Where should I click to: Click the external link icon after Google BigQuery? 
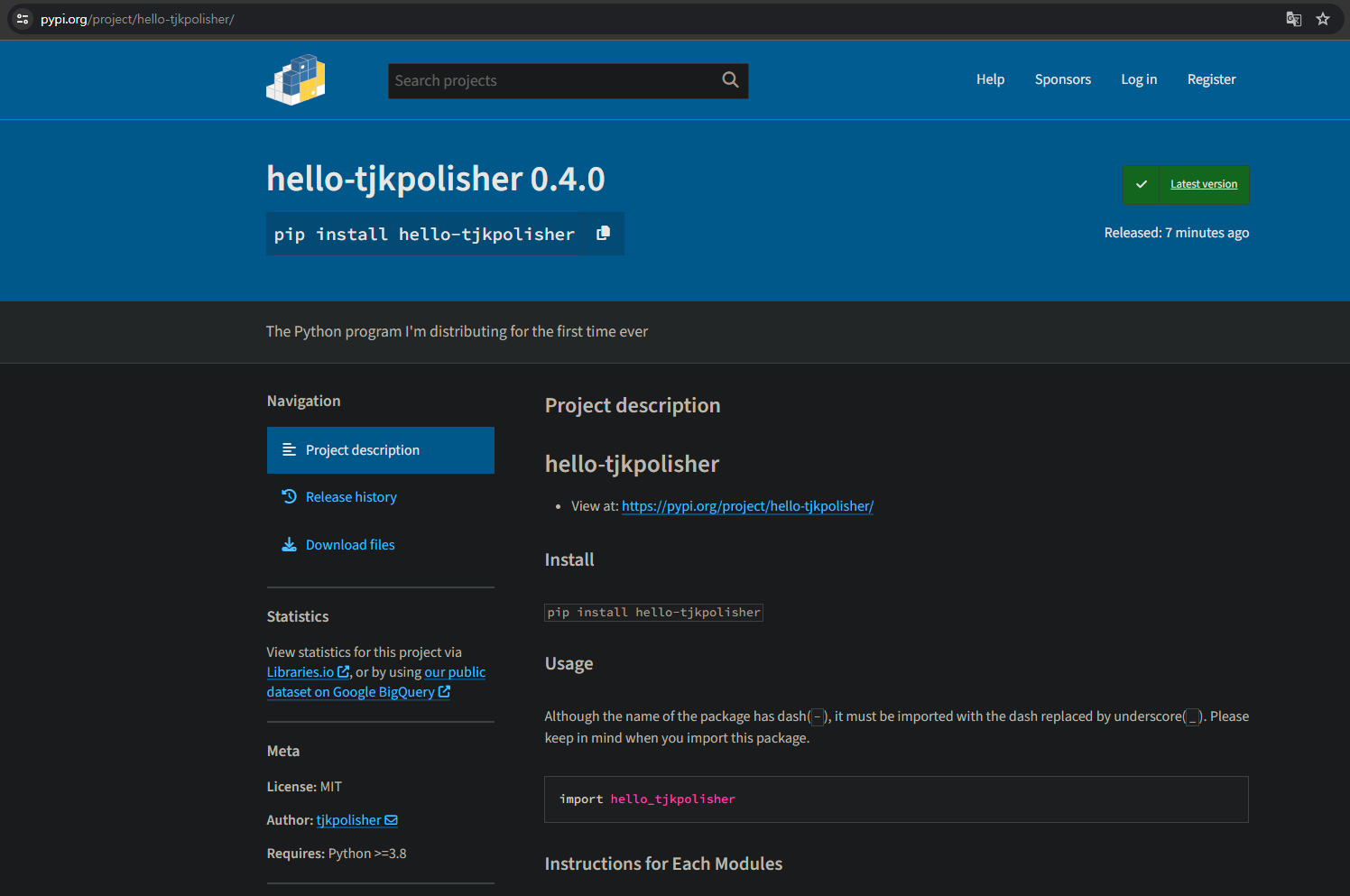click(x=445, y=691)
